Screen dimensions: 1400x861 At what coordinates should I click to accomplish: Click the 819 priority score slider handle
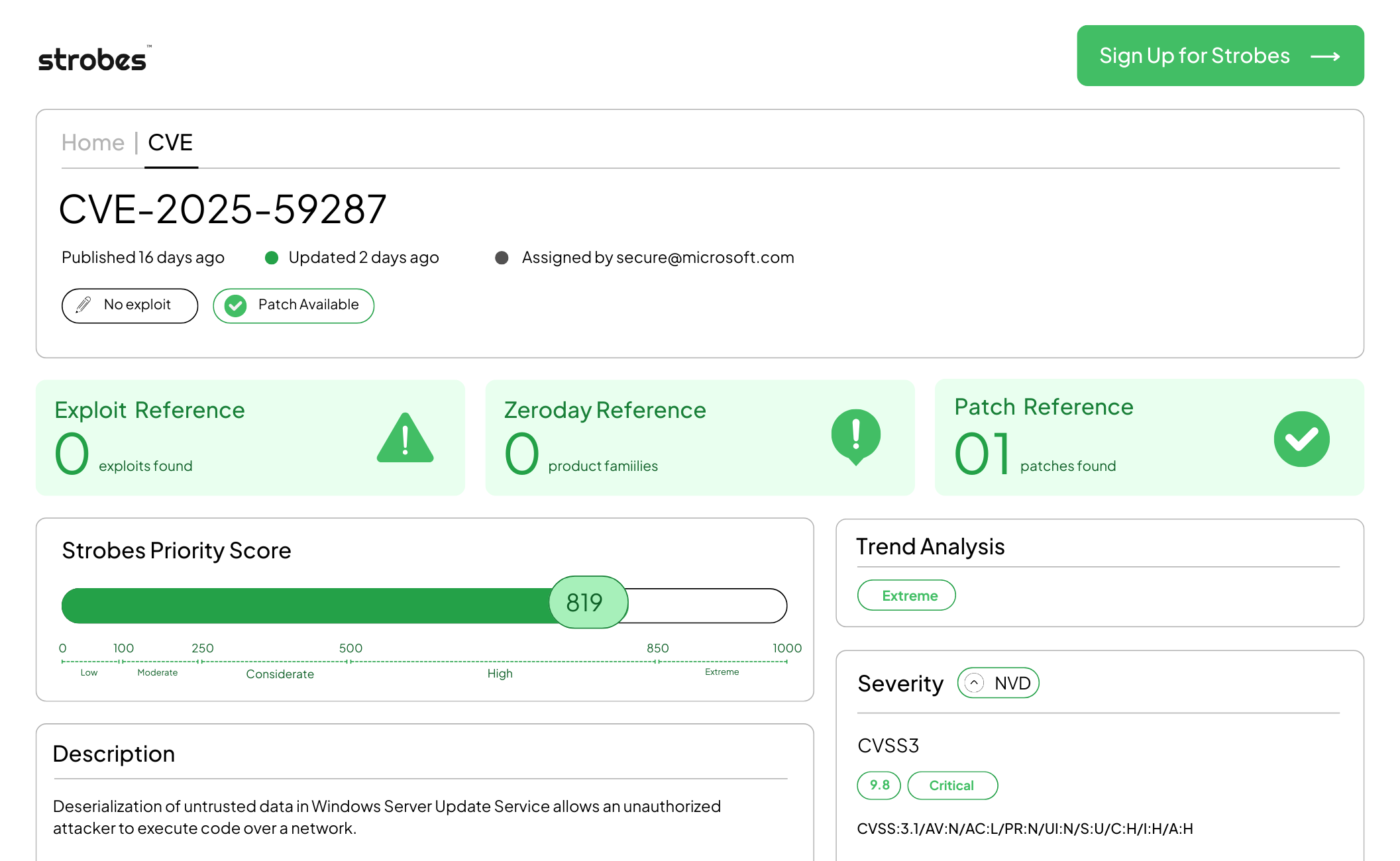587,603
